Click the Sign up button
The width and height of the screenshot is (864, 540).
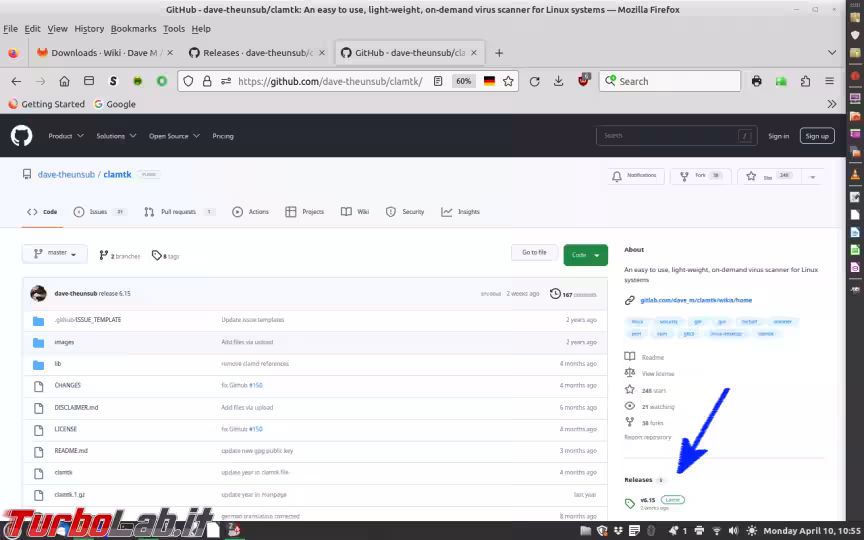coord(817,136)
